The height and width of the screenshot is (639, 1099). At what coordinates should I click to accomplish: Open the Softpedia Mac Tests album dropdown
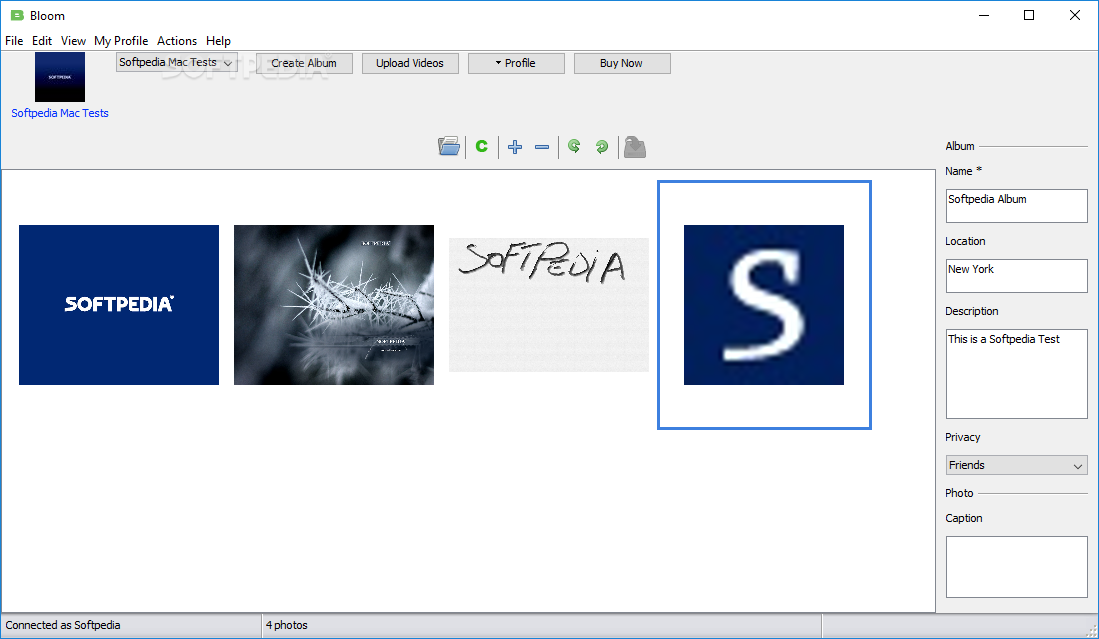(177, 62)
